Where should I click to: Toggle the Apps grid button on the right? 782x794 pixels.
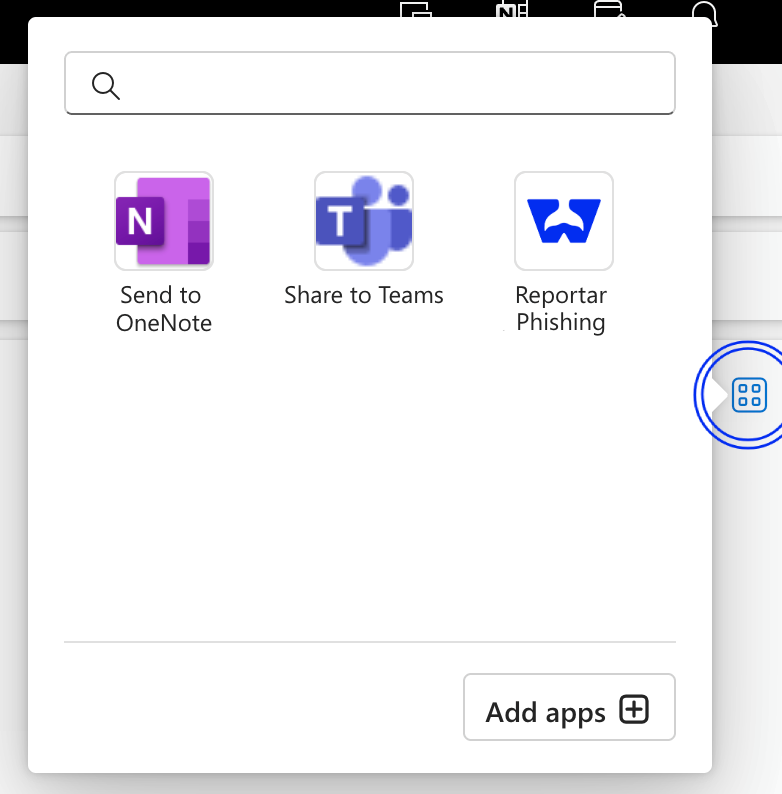(749, 395)
